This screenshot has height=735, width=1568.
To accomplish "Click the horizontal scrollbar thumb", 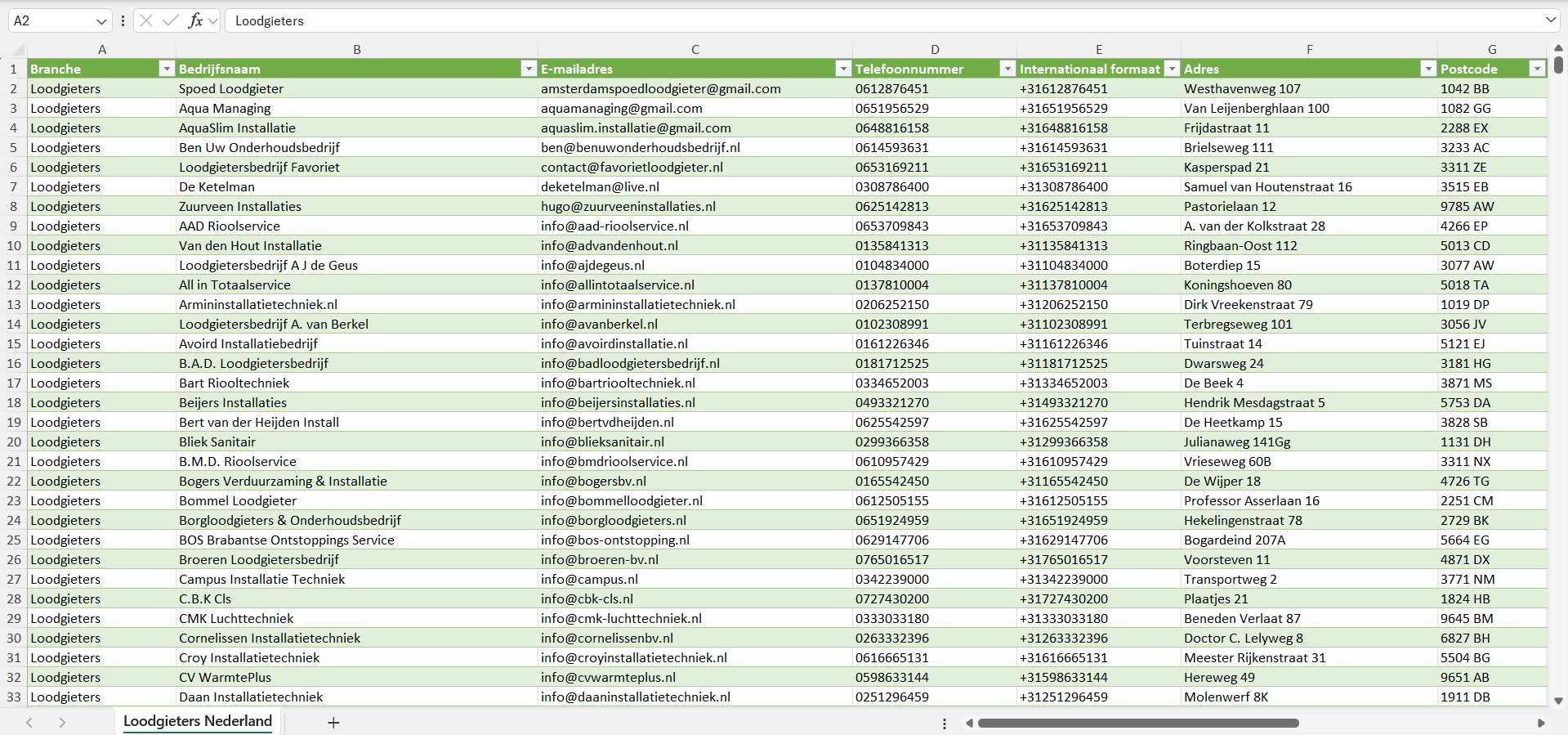I will 1137,723.
